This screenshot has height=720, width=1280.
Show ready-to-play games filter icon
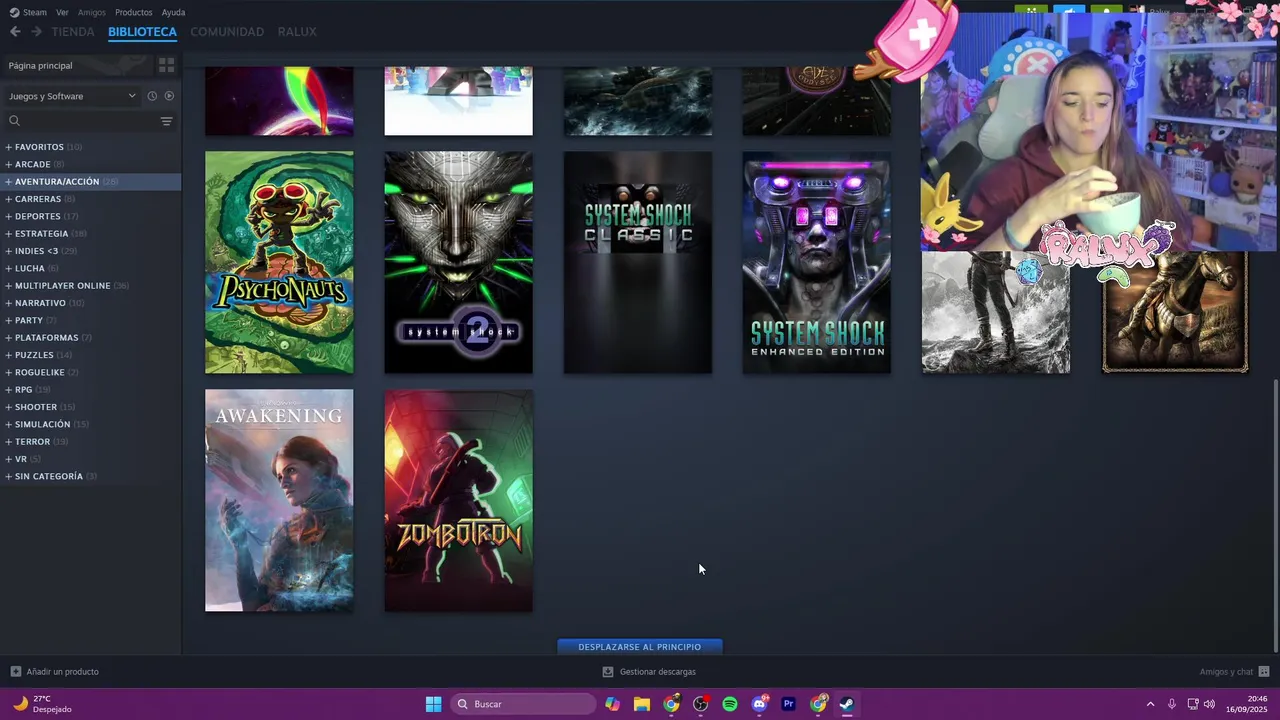point(169,96)
